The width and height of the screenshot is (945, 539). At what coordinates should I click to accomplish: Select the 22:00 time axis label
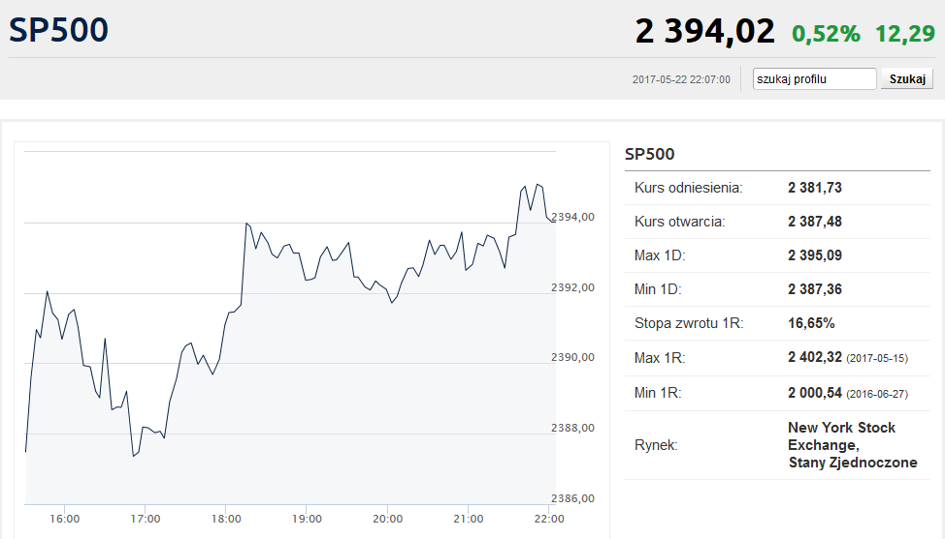click(x=549, y=519)
